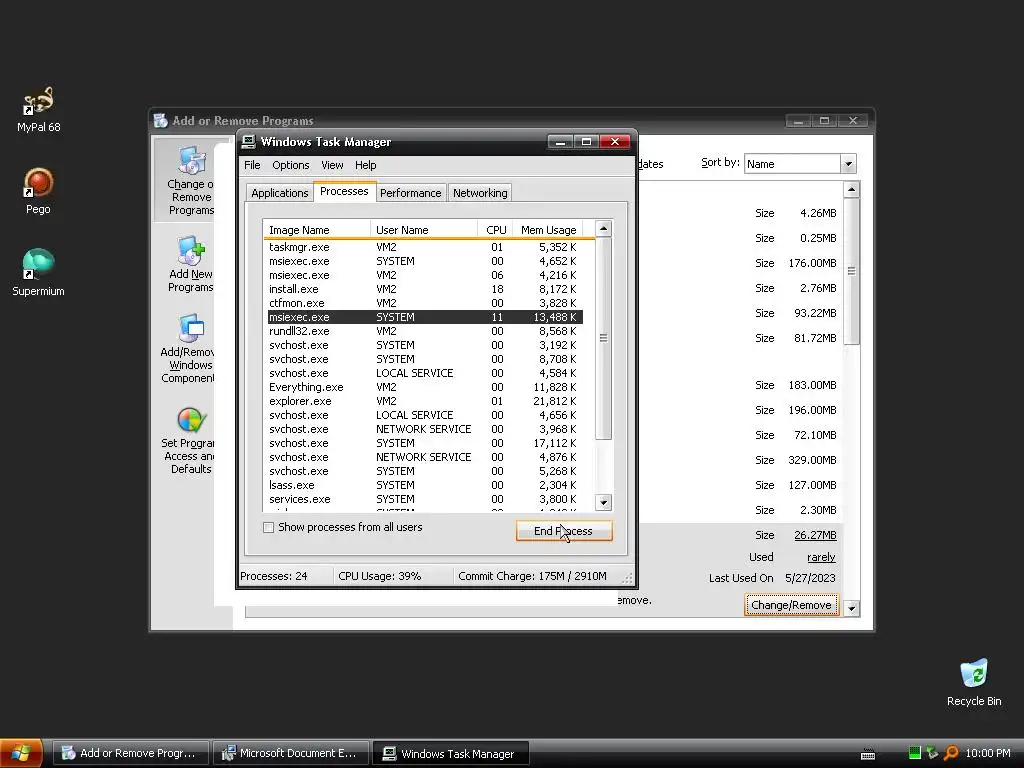Image resolution: width=1024 pixels, height=768 pixels.
Task: Select svchost.exe using 17,112 K
Action: coord(423,443)
